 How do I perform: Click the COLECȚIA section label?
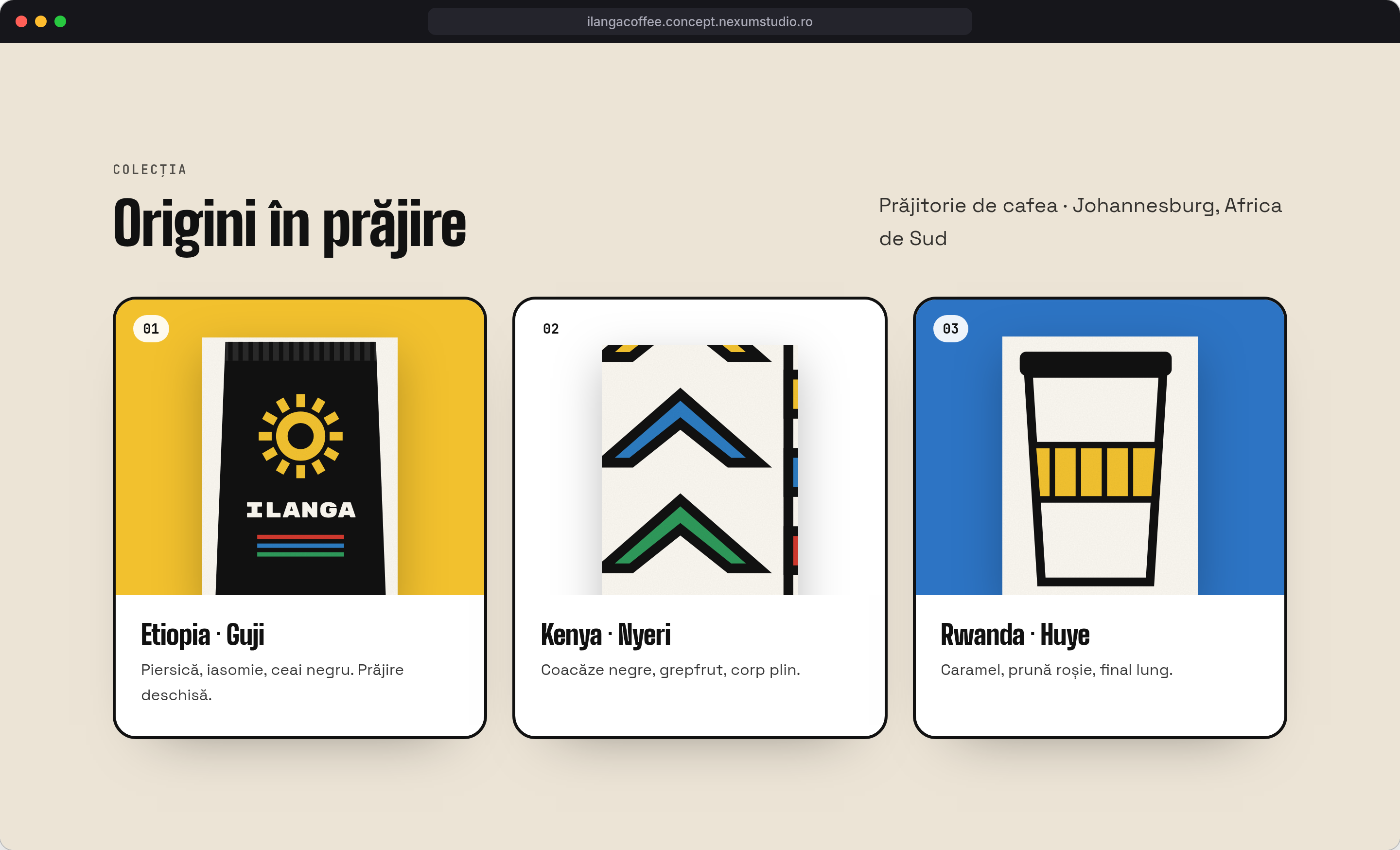150,170
